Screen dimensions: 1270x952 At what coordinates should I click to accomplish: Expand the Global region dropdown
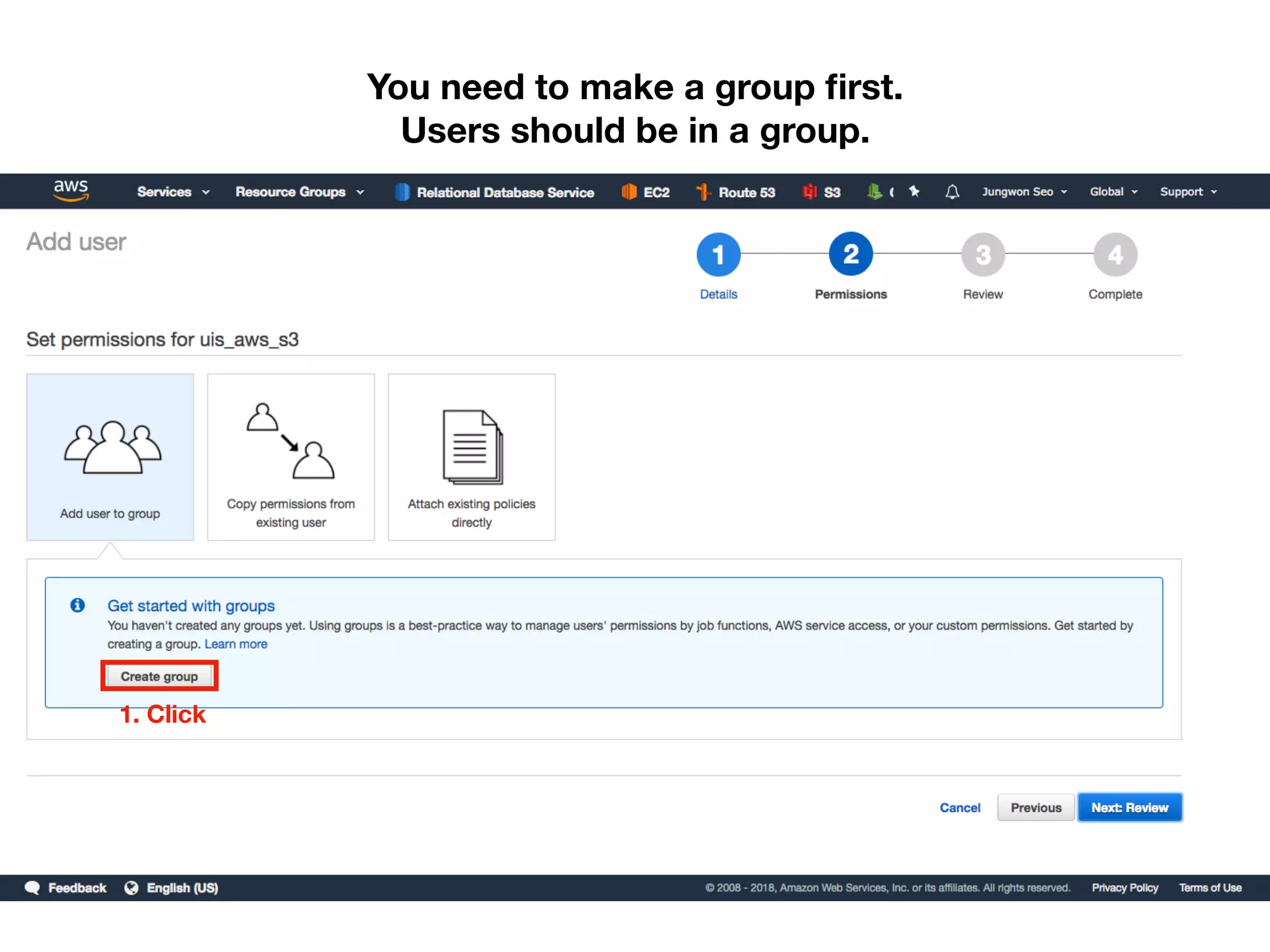1114,192
